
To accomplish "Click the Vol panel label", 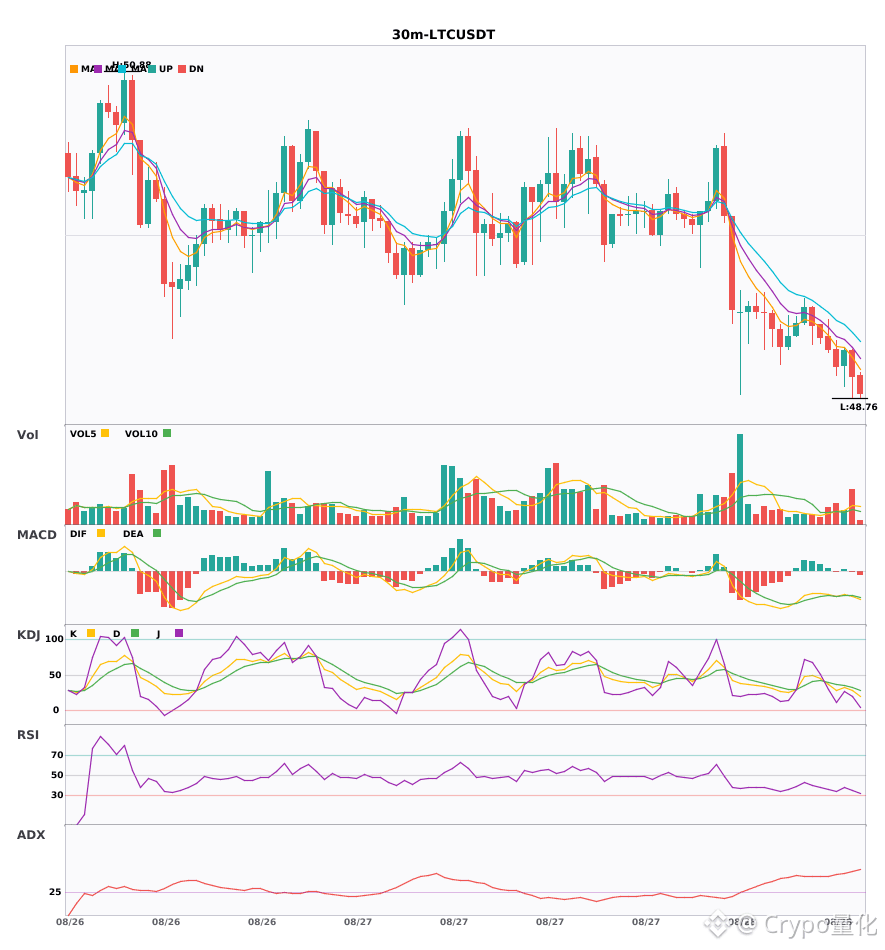I will point(27,435).
